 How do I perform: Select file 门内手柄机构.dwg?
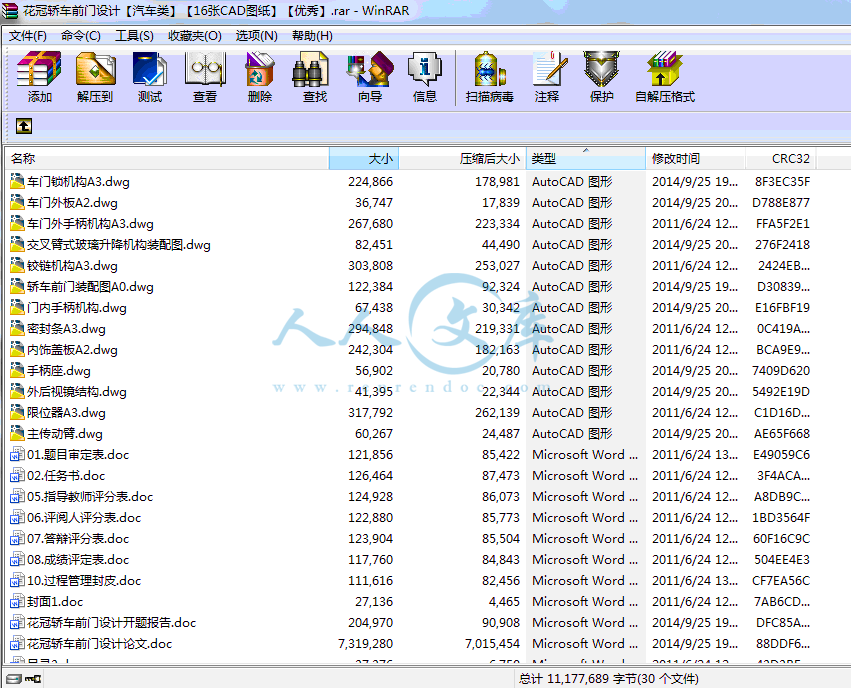[77, 308]
